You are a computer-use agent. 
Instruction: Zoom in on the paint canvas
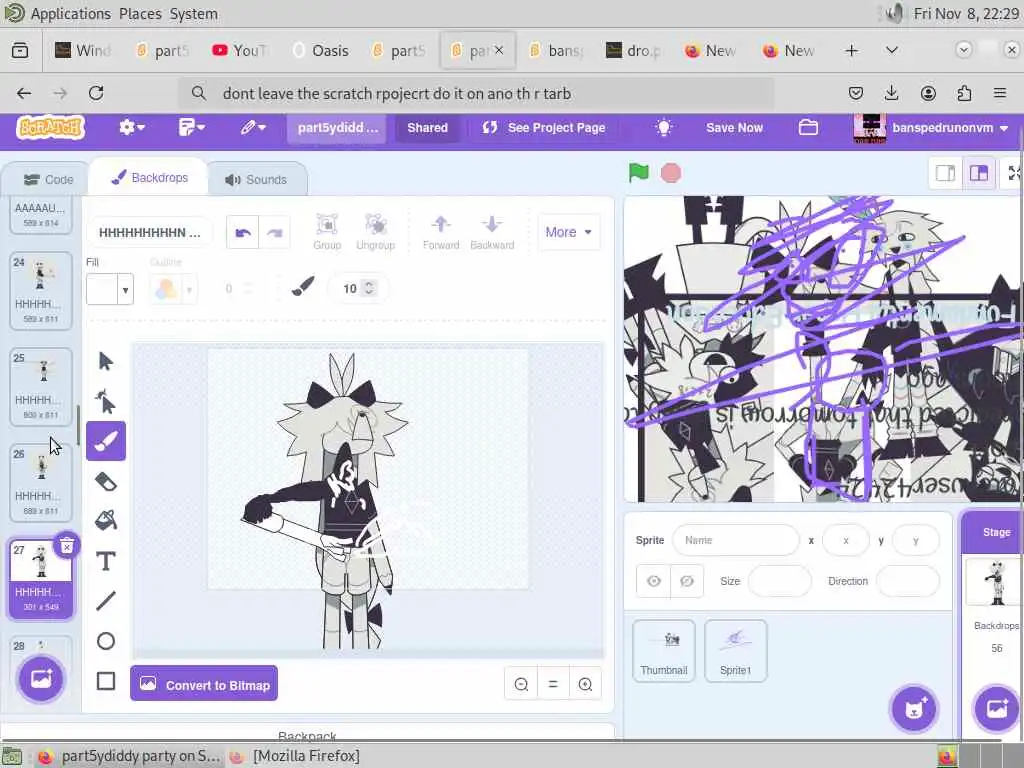pyautogui.click(x=585, y=684)
